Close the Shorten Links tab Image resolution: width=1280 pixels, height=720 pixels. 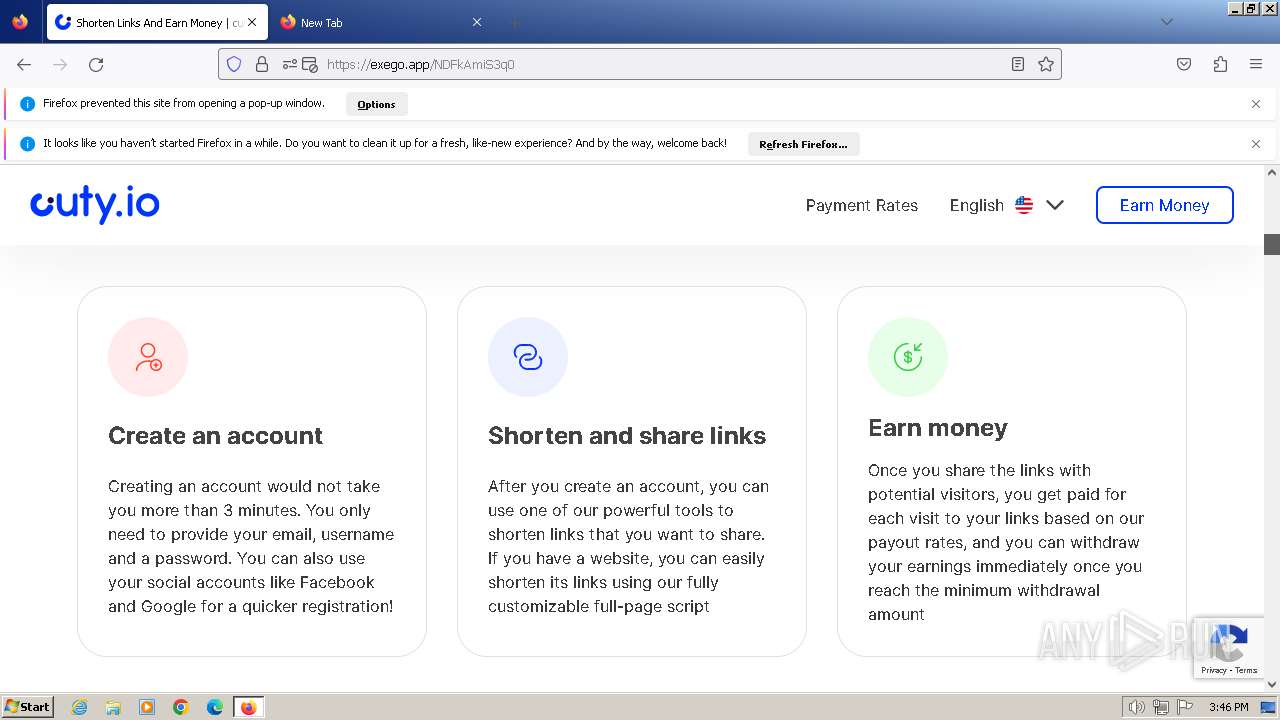click(x=253, y=22)
